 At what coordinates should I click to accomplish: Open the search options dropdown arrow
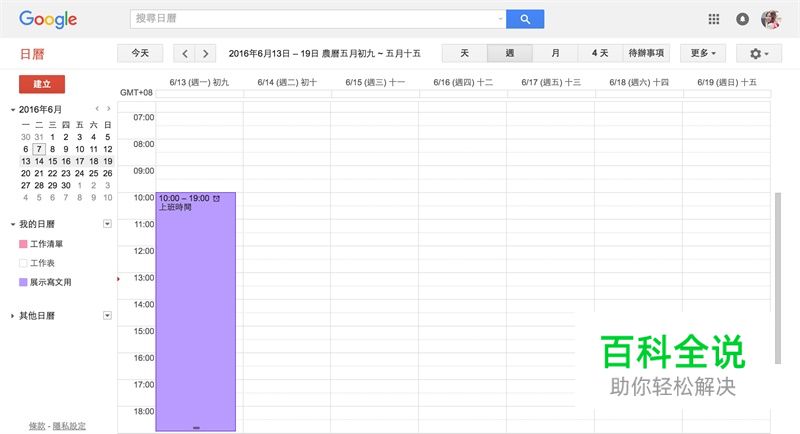coord(500,19)
